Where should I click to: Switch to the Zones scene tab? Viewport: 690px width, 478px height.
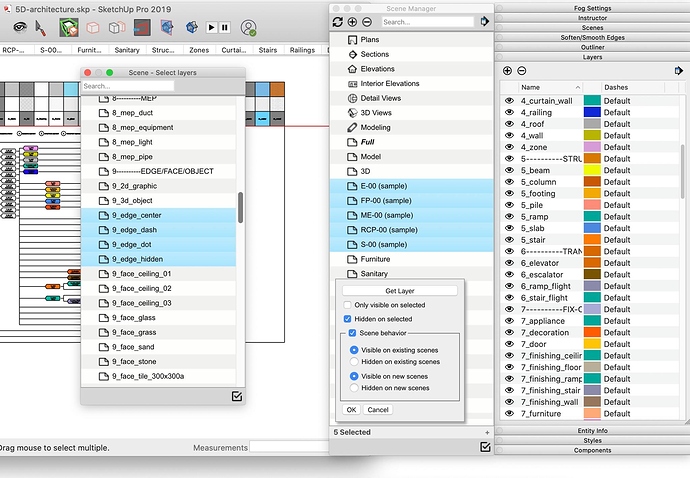pos(199,50)
